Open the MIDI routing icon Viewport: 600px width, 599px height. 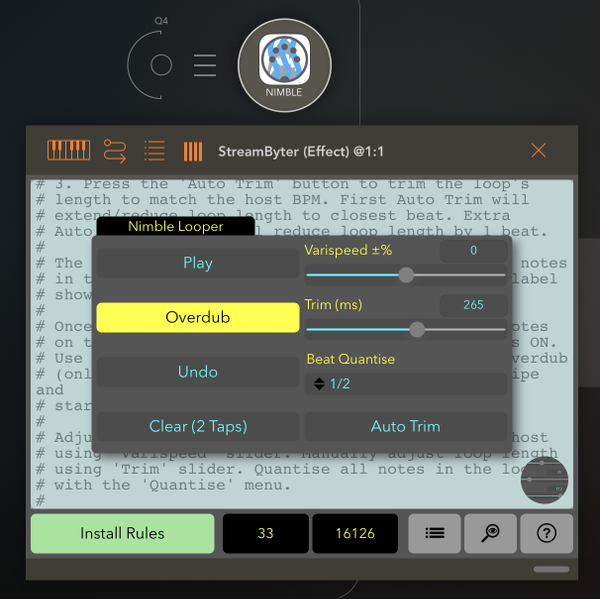[115, 151]
